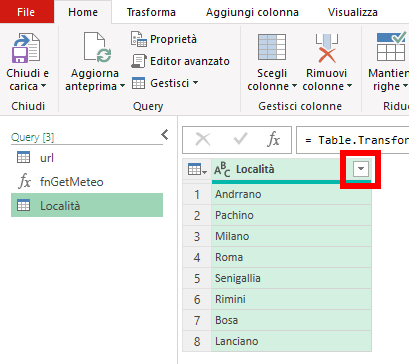Click the Query [3] pane heading

point(32,137)
